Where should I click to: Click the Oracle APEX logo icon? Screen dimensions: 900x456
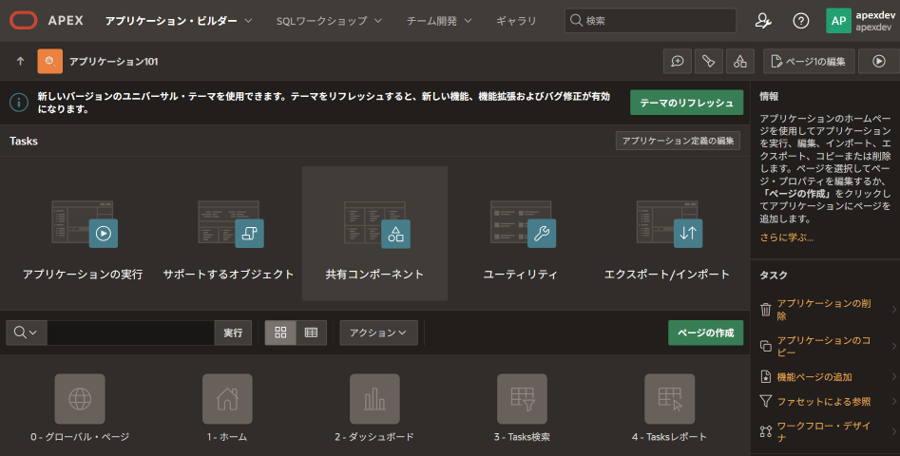tap(24, 21)
